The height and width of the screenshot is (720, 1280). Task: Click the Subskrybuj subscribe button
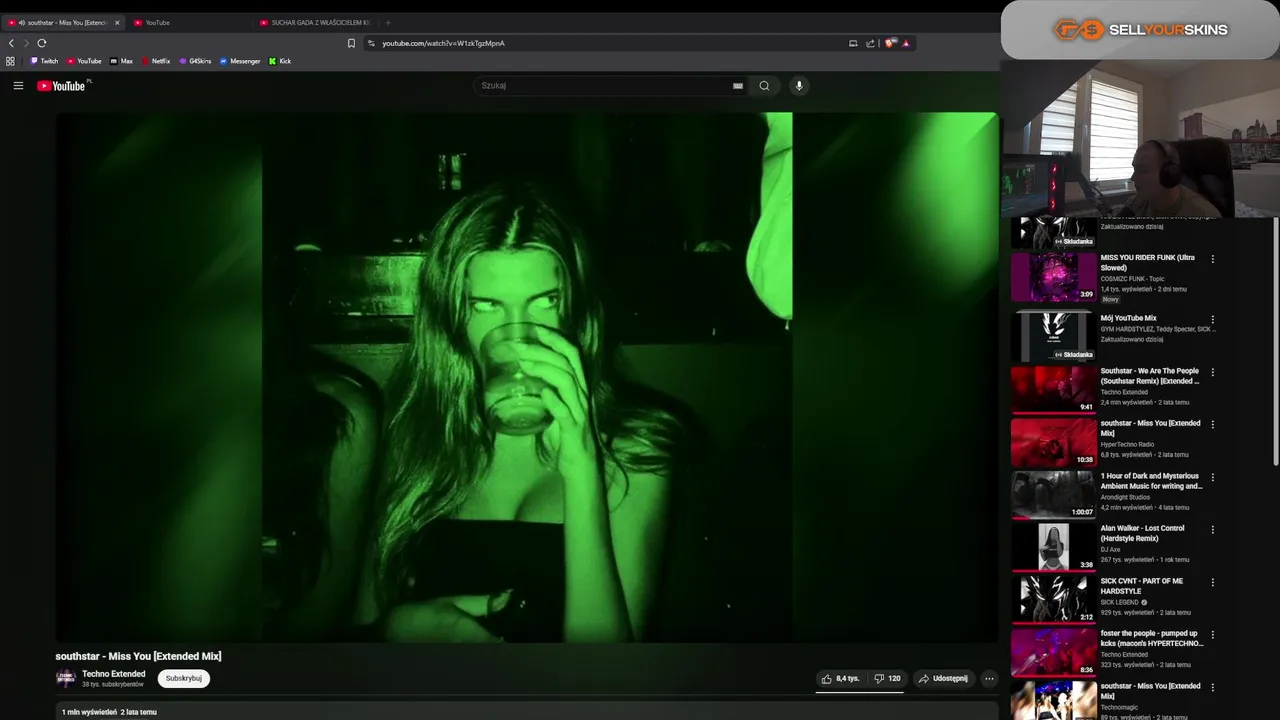tap(184, 678)
